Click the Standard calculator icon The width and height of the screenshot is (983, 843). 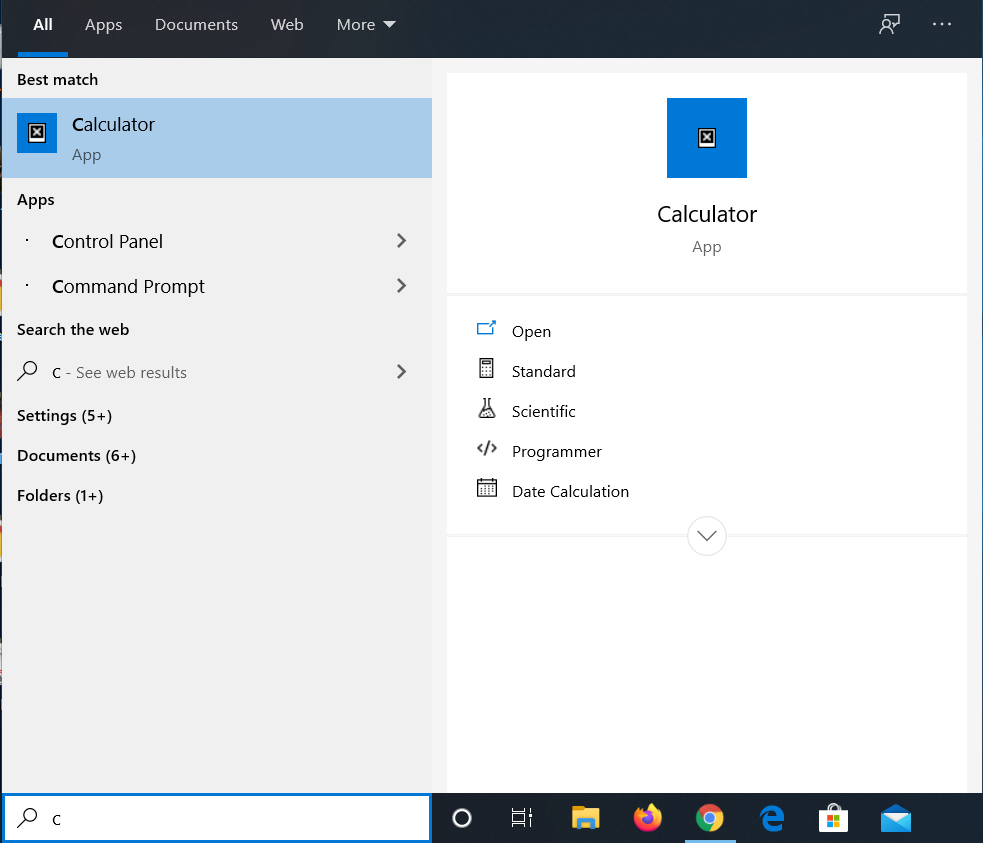(x=486, y=369)
